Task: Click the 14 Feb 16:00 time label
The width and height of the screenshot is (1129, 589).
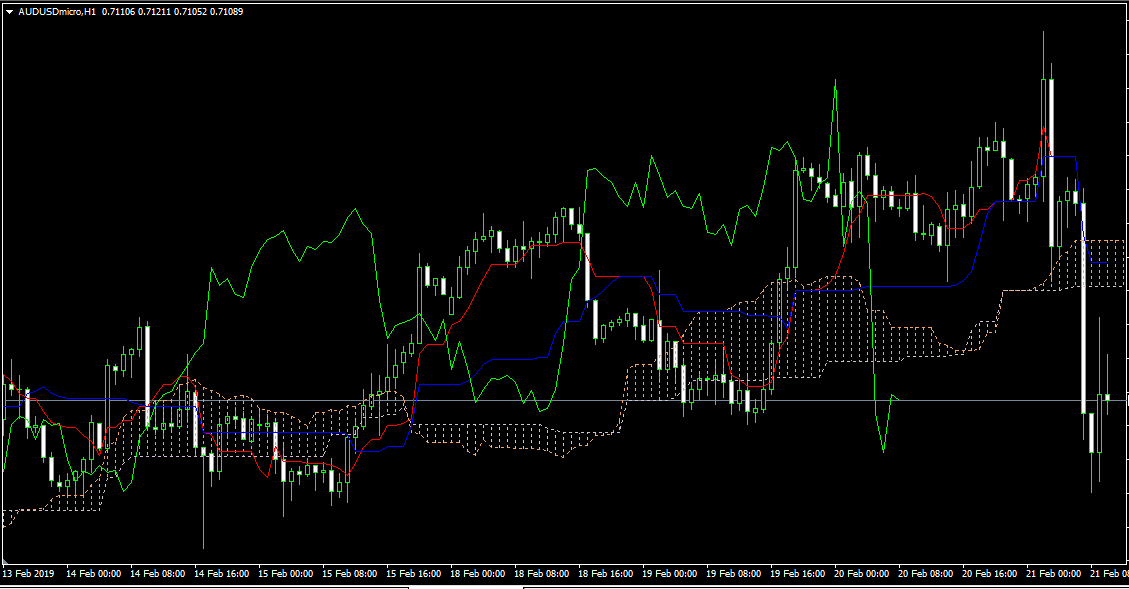Action: pyautogui.click(x=221, y=574)
